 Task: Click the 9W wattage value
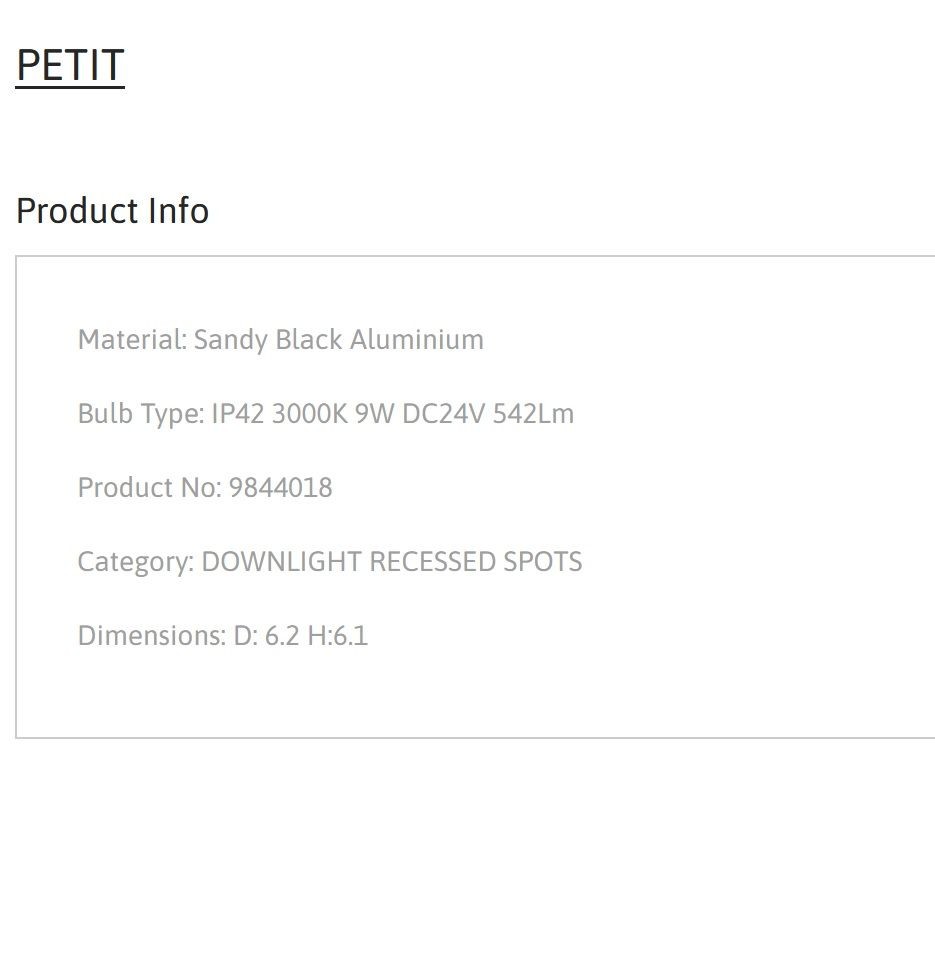click(374, 413)
